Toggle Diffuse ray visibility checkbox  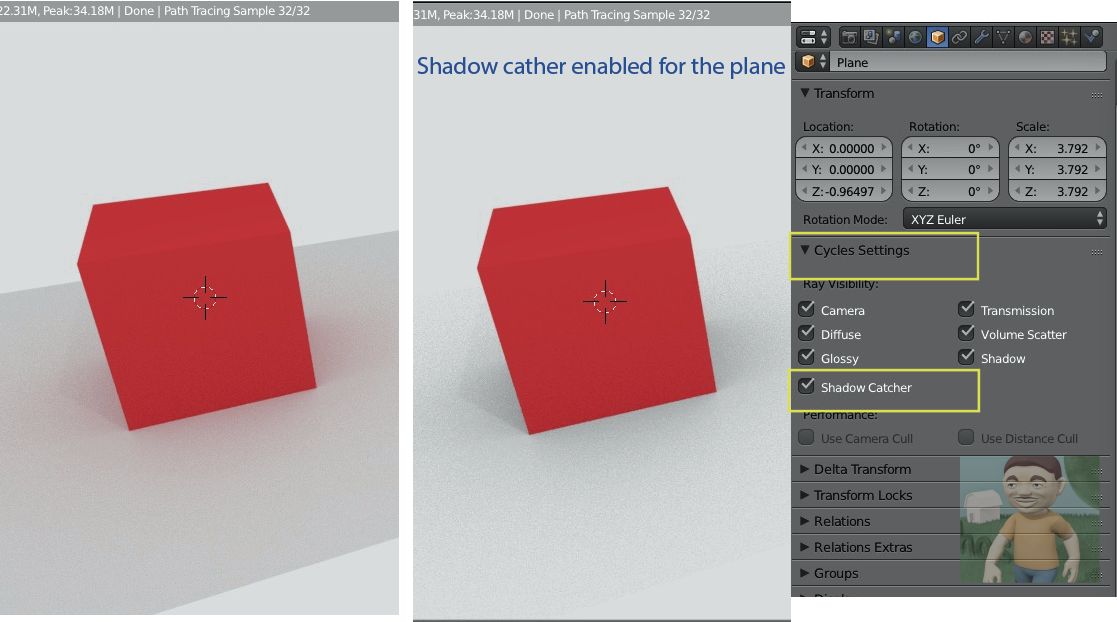(x=806, y=333)
